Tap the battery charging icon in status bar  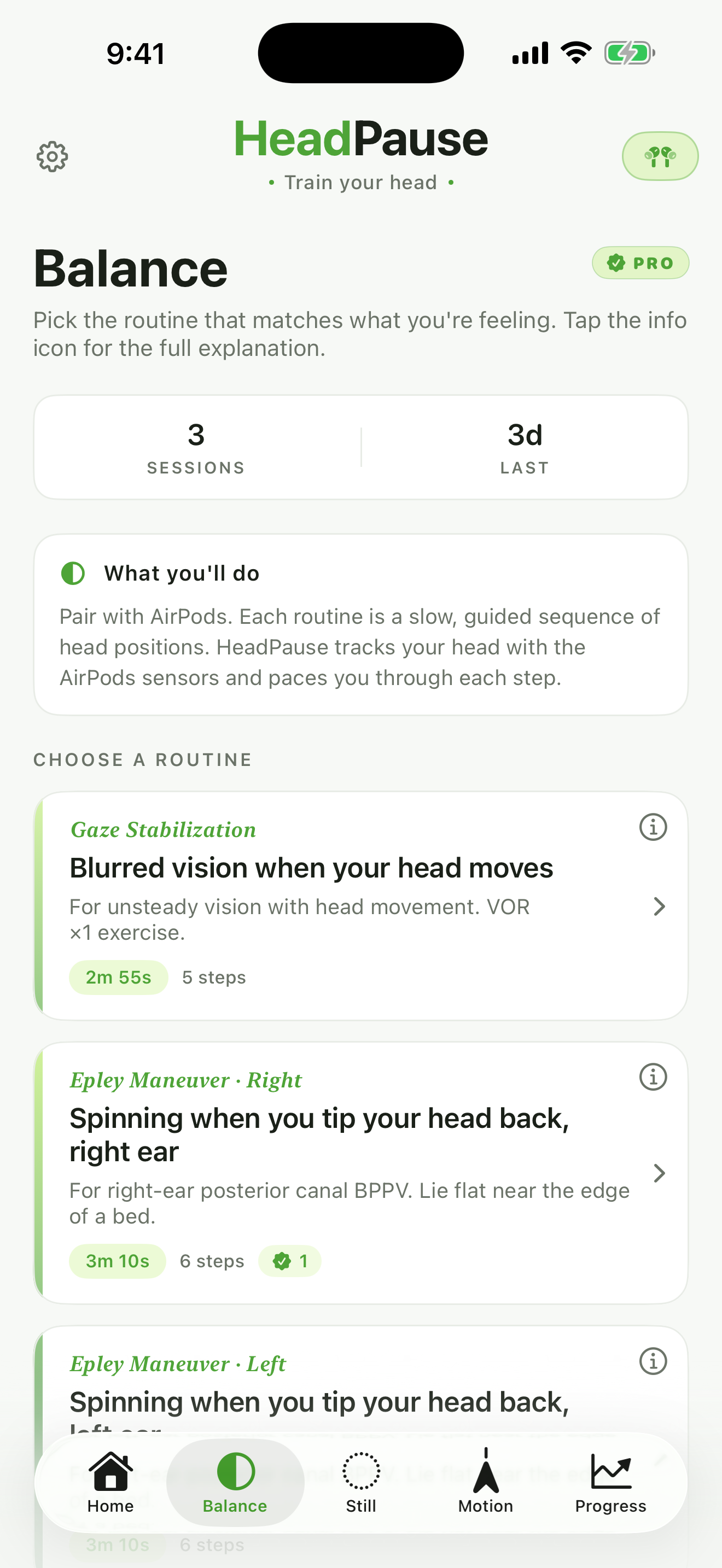pyautogui.click(x=629, y=53)
